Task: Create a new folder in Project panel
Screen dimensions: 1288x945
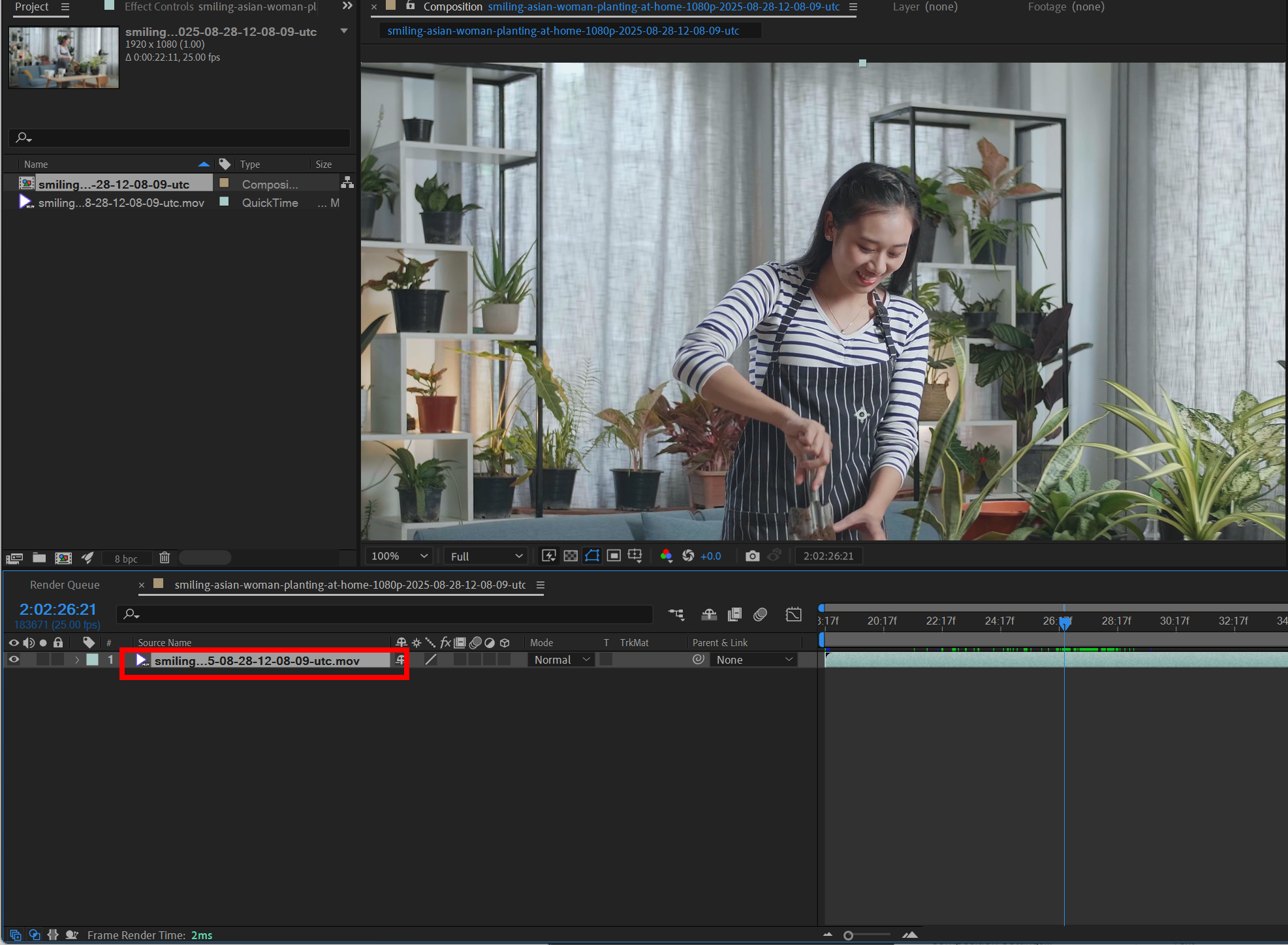Action: (x=39, y=558)
